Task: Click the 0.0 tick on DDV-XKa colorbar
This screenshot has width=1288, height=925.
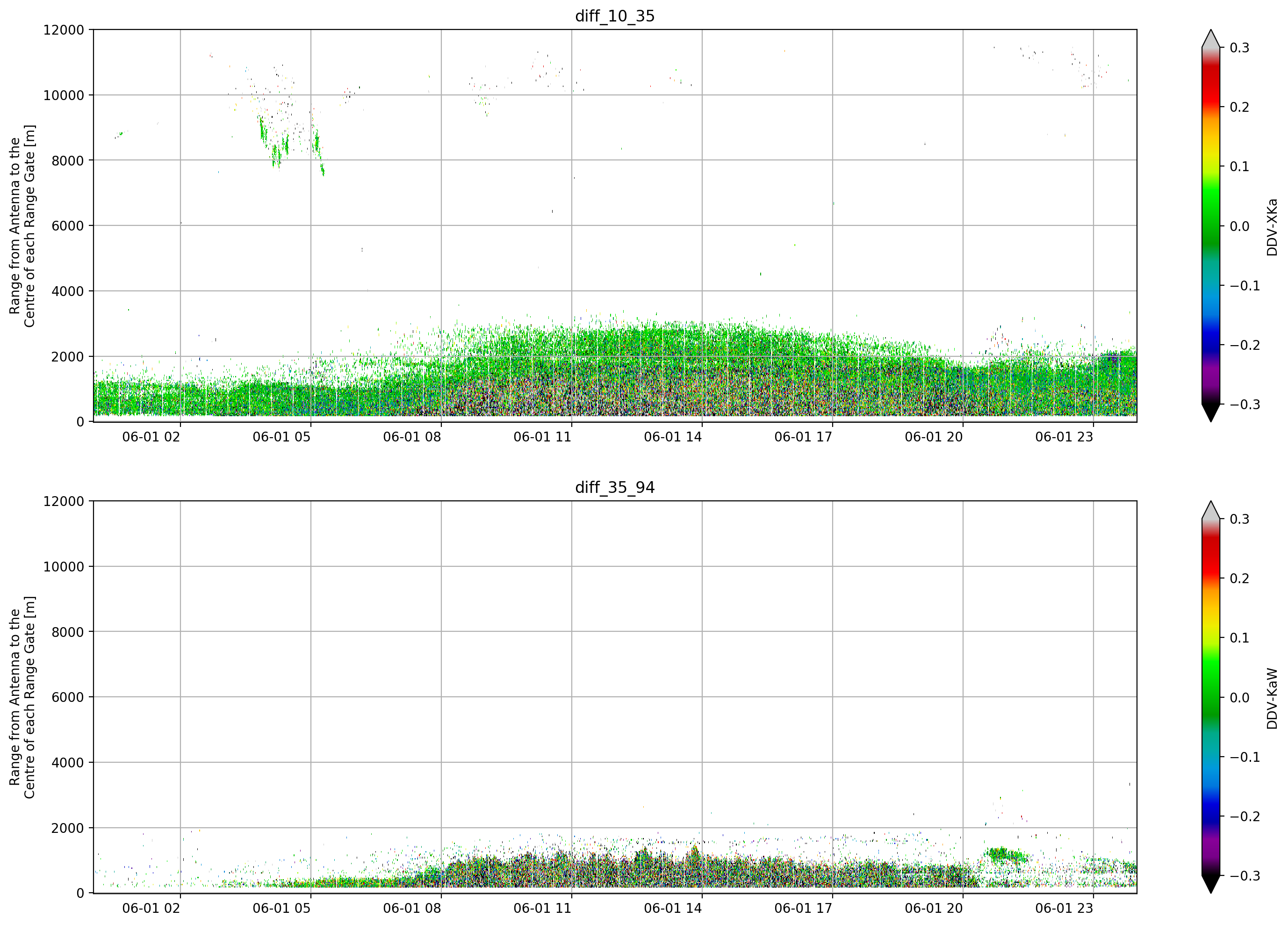Action: click(1239, 226)
